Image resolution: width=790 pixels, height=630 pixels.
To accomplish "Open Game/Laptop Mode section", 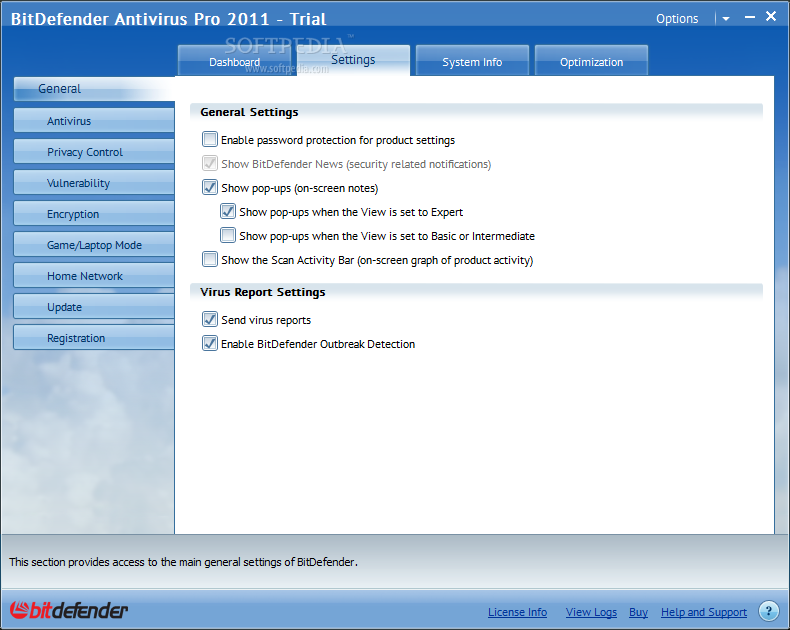I will pyautogui.click(x=94, y=244).
